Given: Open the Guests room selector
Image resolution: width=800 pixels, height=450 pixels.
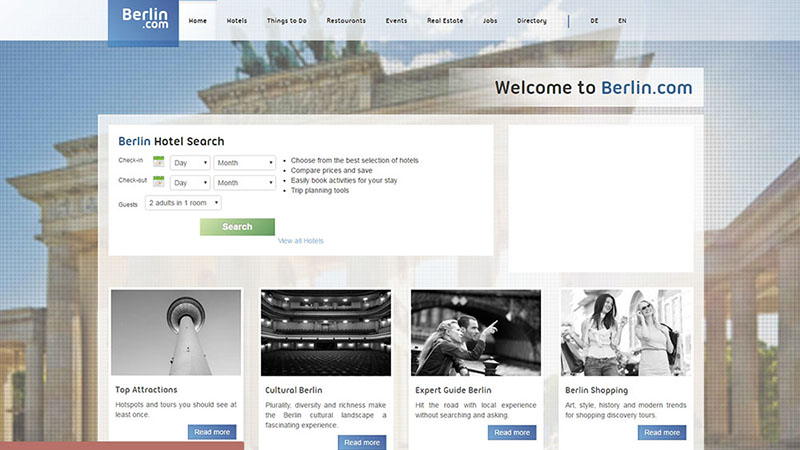Looking at the screenshot, I should (183, 203).
